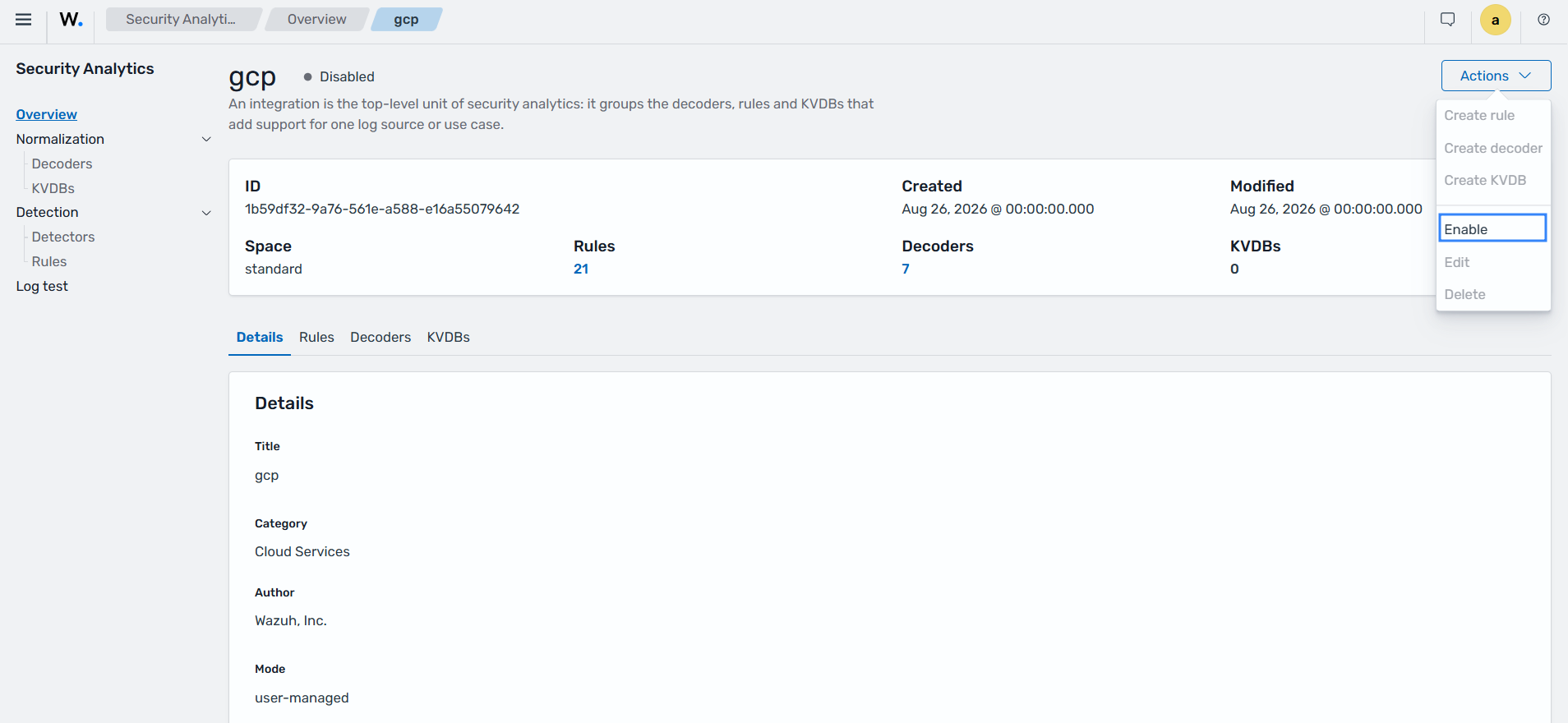
Task: Collapse the Normalization section chevron
Action: [206, 140]
